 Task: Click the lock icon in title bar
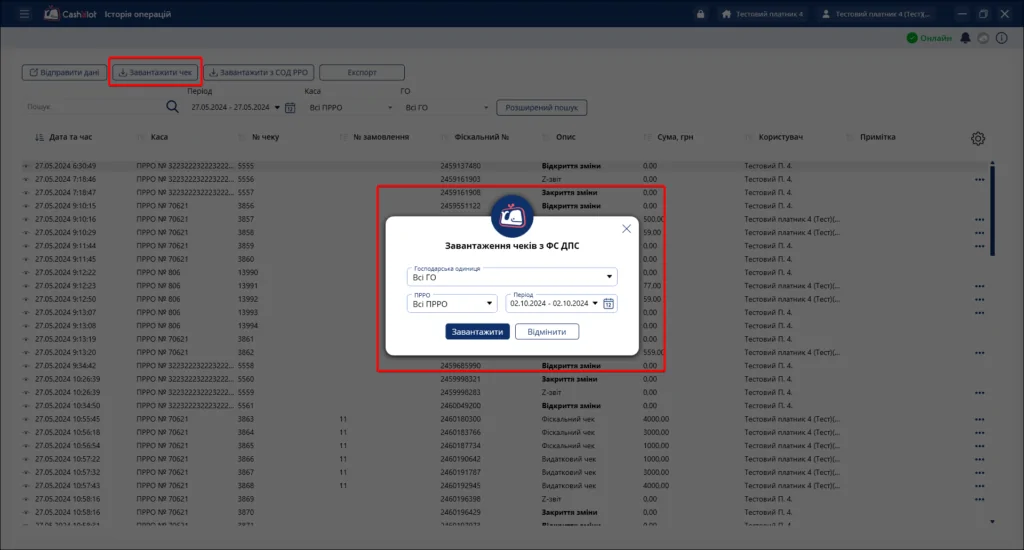pyautogui.click(x=700, y=14)
